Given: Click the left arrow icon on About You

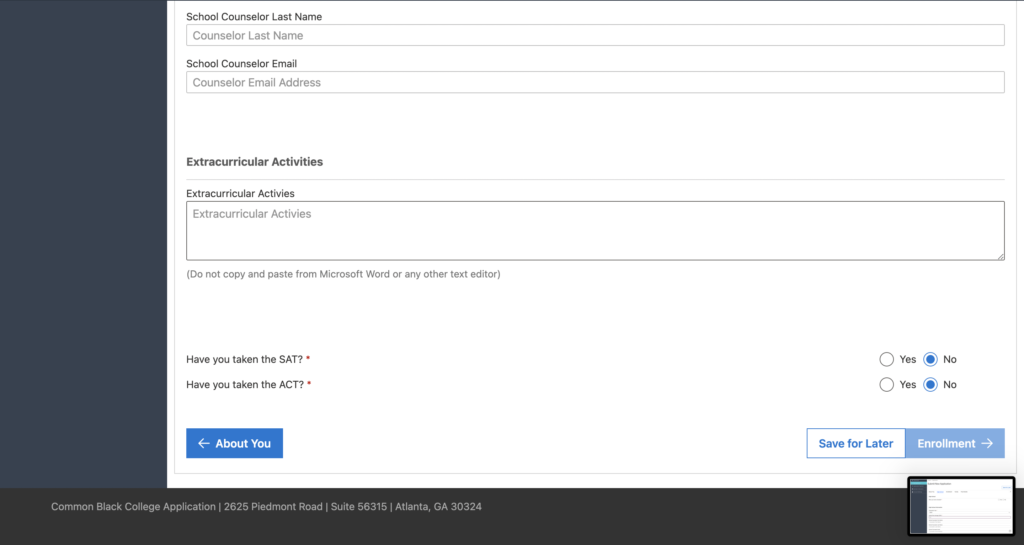Looking at the screenshot, I should point(203,444).
